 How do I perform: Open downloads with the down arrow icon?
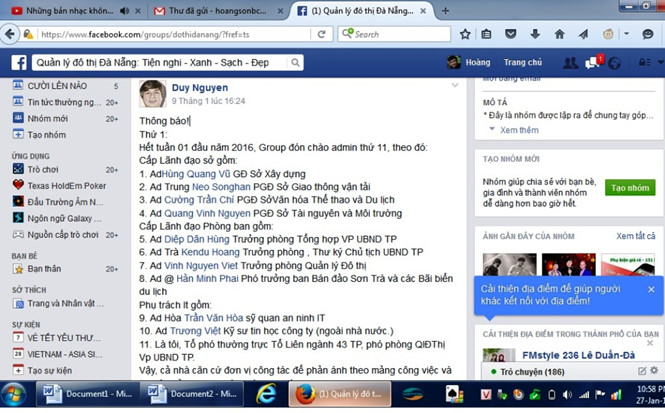(535, 34)
